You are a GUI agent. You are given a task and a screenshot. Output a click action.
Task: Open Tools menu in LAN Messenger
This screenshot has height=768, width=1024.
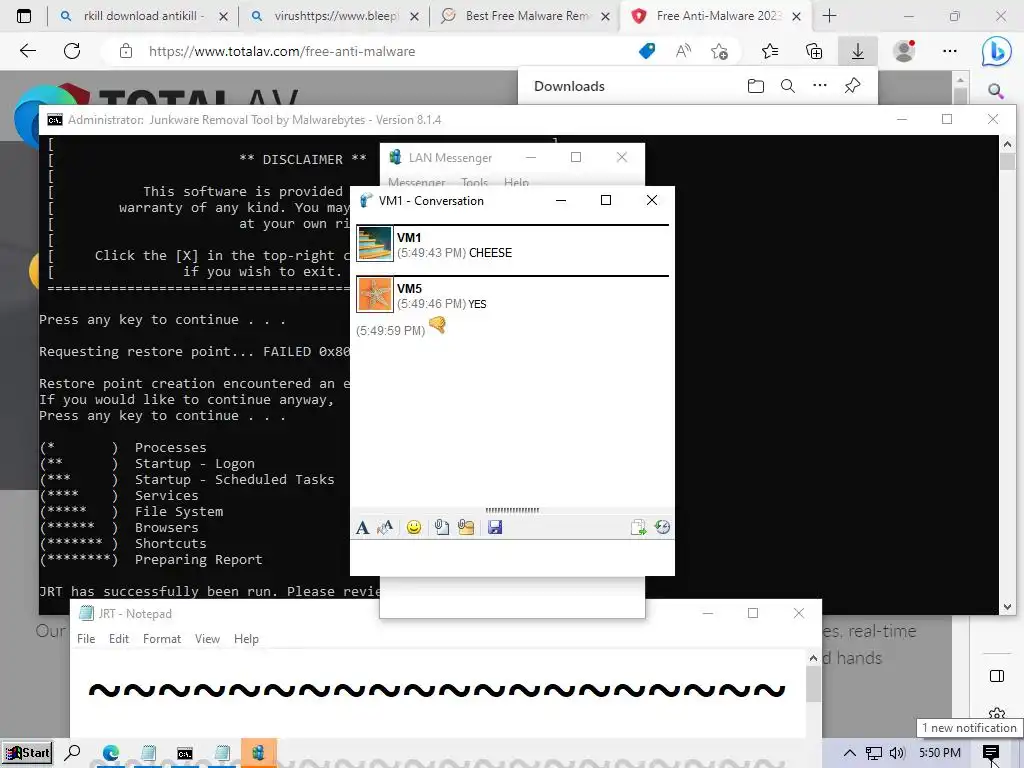coord(475,182)
